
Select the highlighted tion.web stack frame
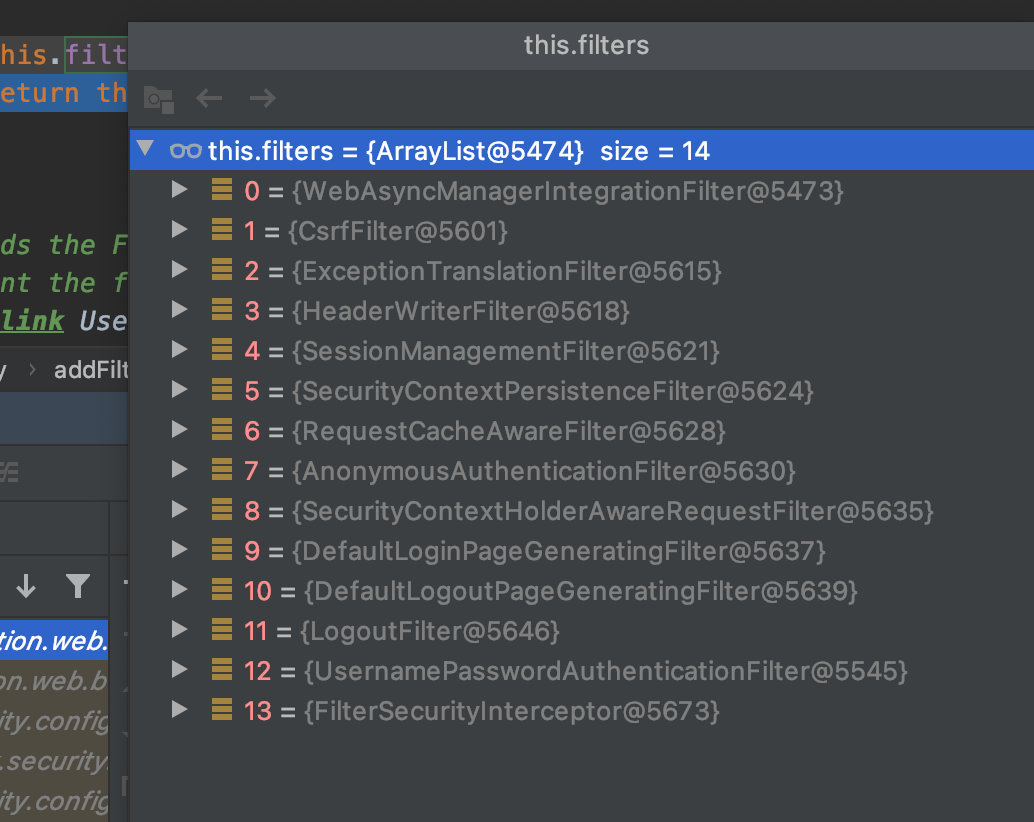tap(54, 640)
